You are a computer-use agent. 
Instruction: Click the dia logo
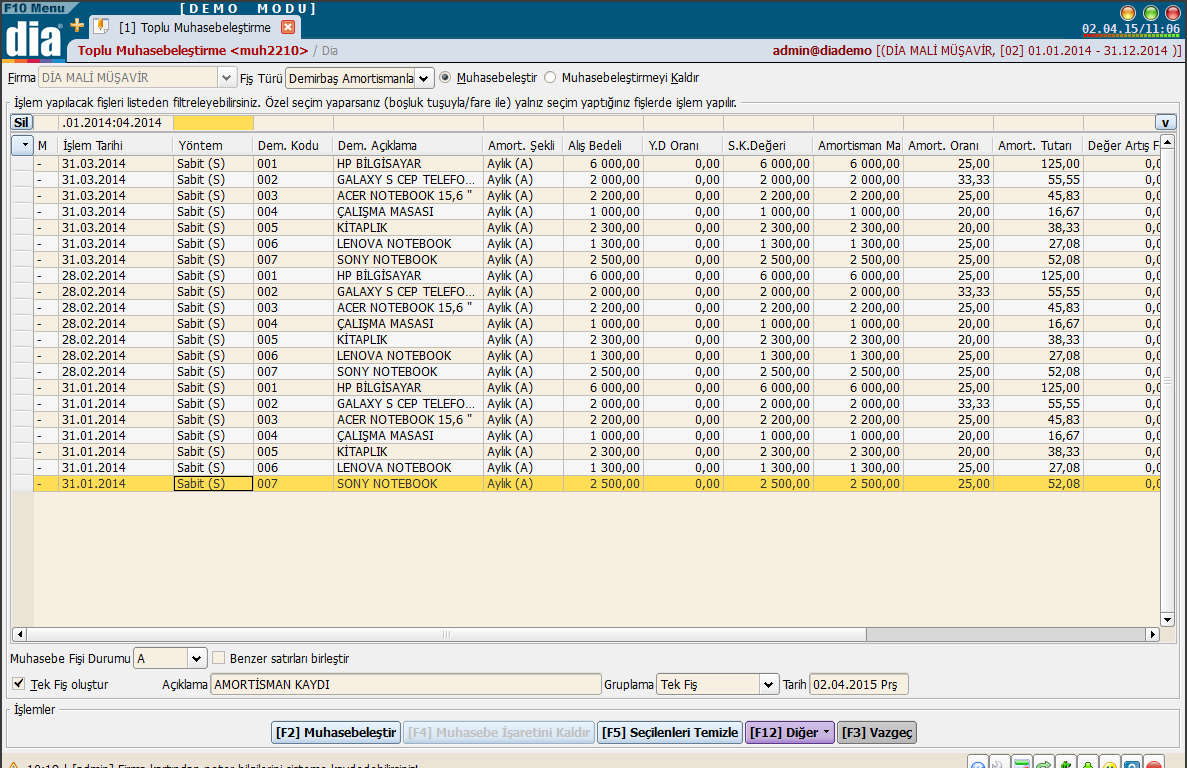coord(33,39)
